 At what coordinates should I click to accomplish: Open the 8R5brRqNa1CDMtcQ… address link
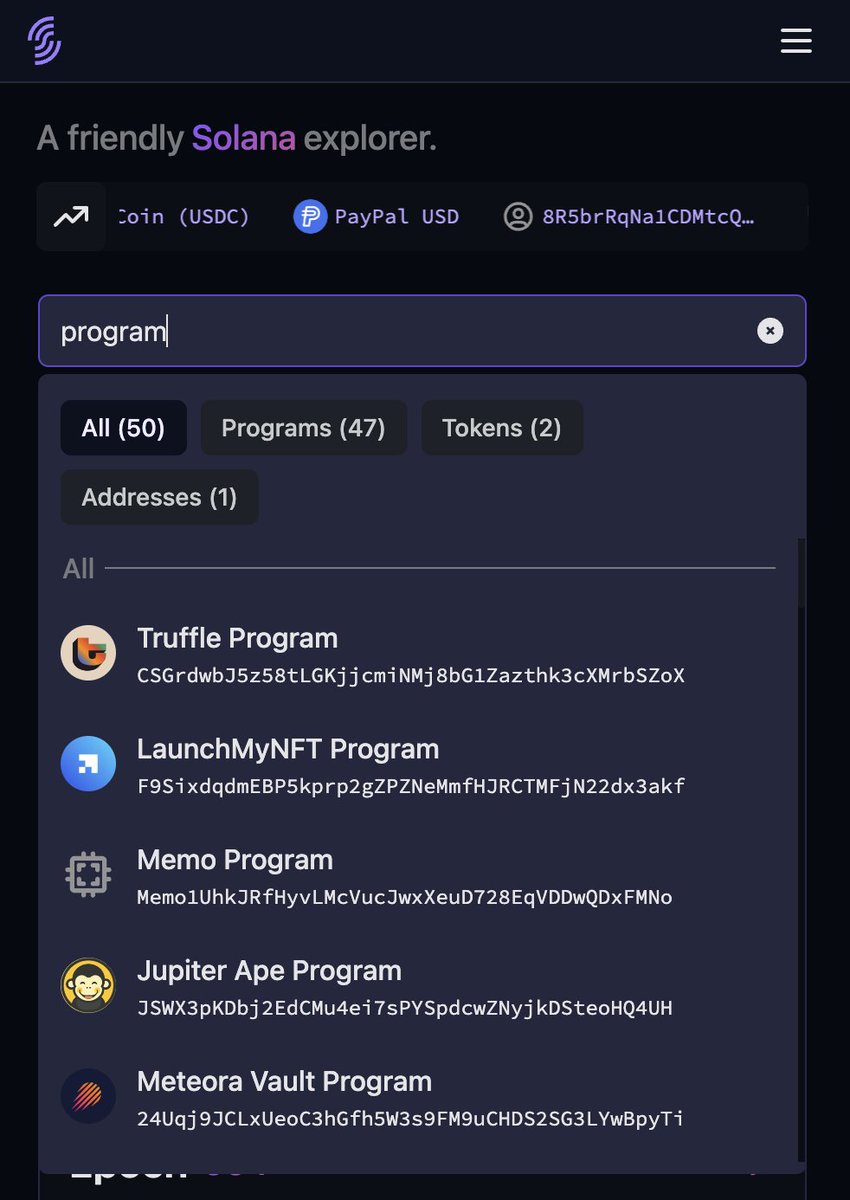(629, 216)
